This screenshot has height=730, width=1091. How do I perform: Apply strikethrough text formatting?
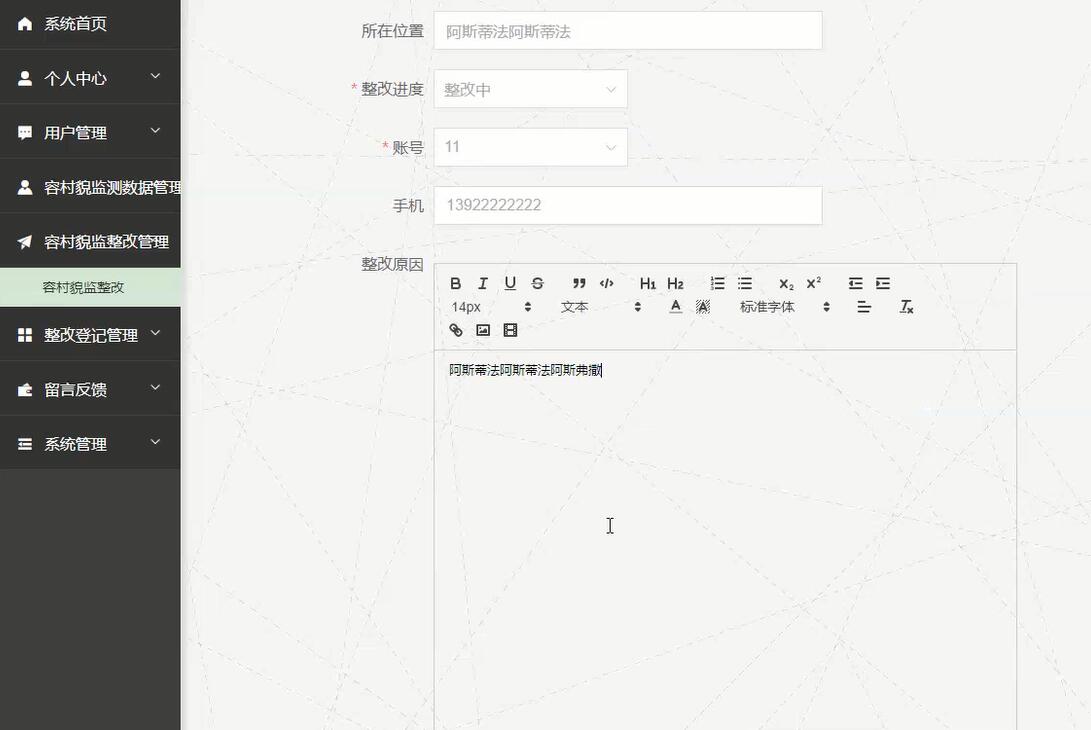(537, 283)
